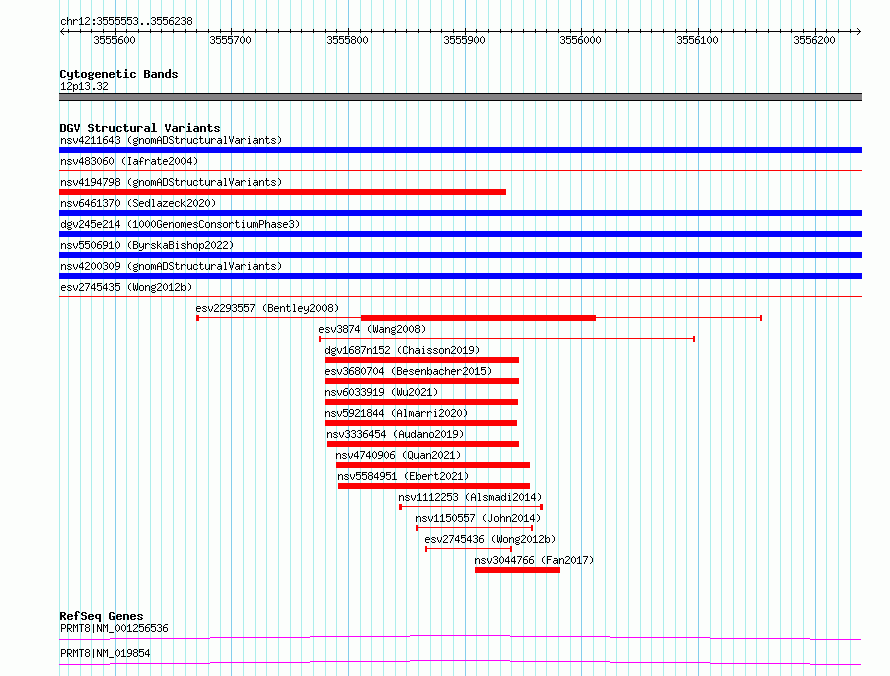Click the nsv1112253 thin interval line
Viewport: 890px width, 676px height.
click(471, 507)
